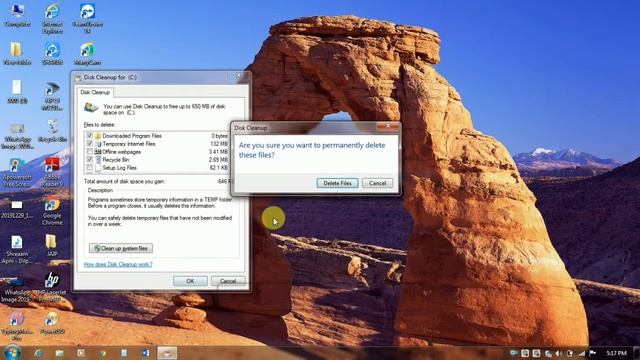Open the network status tray icon
Screen dimensions: 640x360
pyautogui.click(x=582, y=353)
